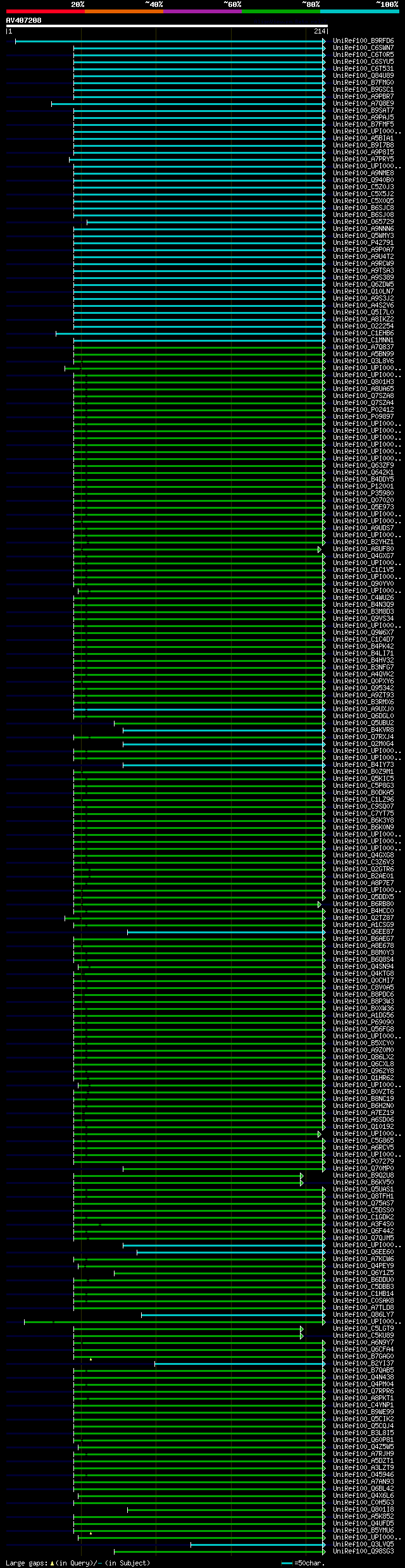This screenshot has width=405, height=1568.
Task: Select label UniRef100_Q5E973
Action: (363, 507)
